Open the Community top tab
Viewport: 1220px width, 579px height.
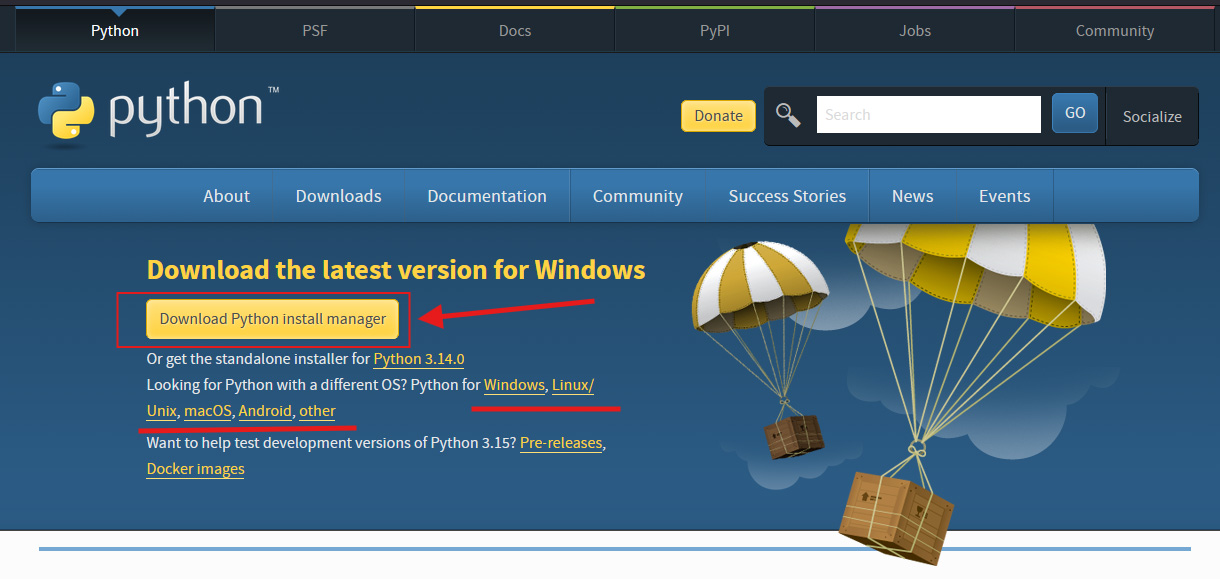tap(1115, 30)
